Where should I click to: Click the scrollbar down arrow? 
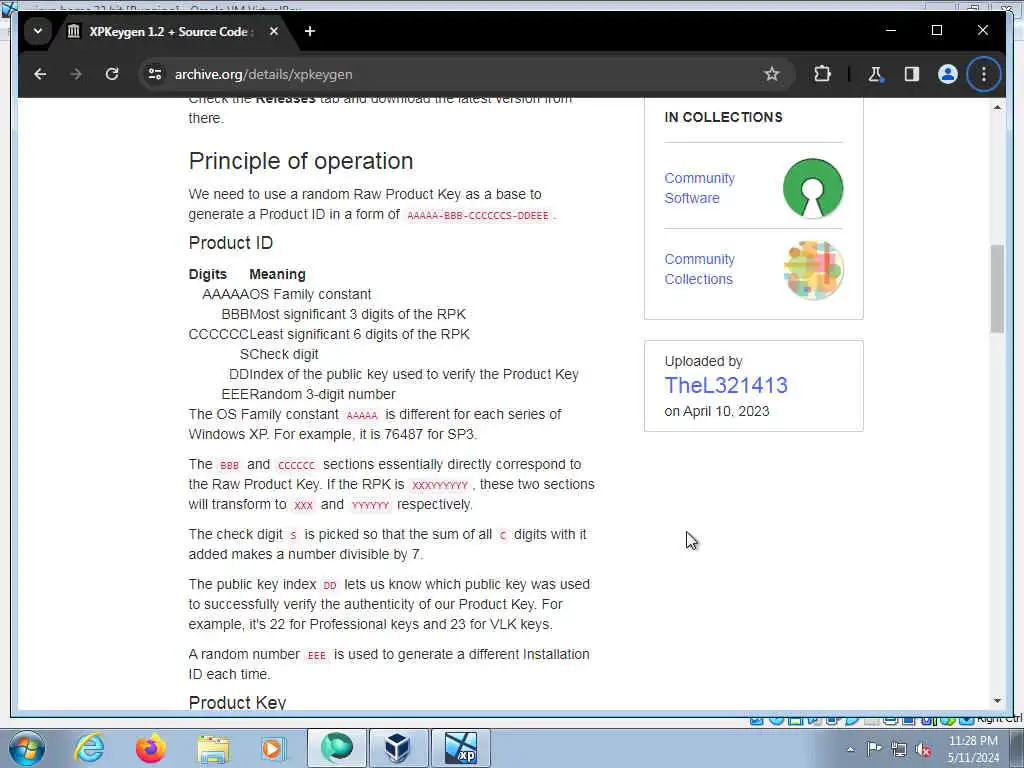click(997, 701)
